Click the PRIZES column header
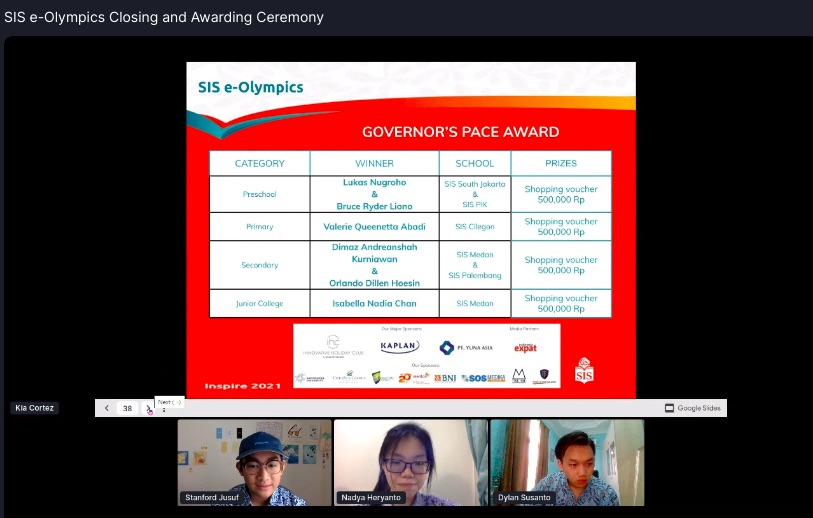 click(x=560, y=163)
